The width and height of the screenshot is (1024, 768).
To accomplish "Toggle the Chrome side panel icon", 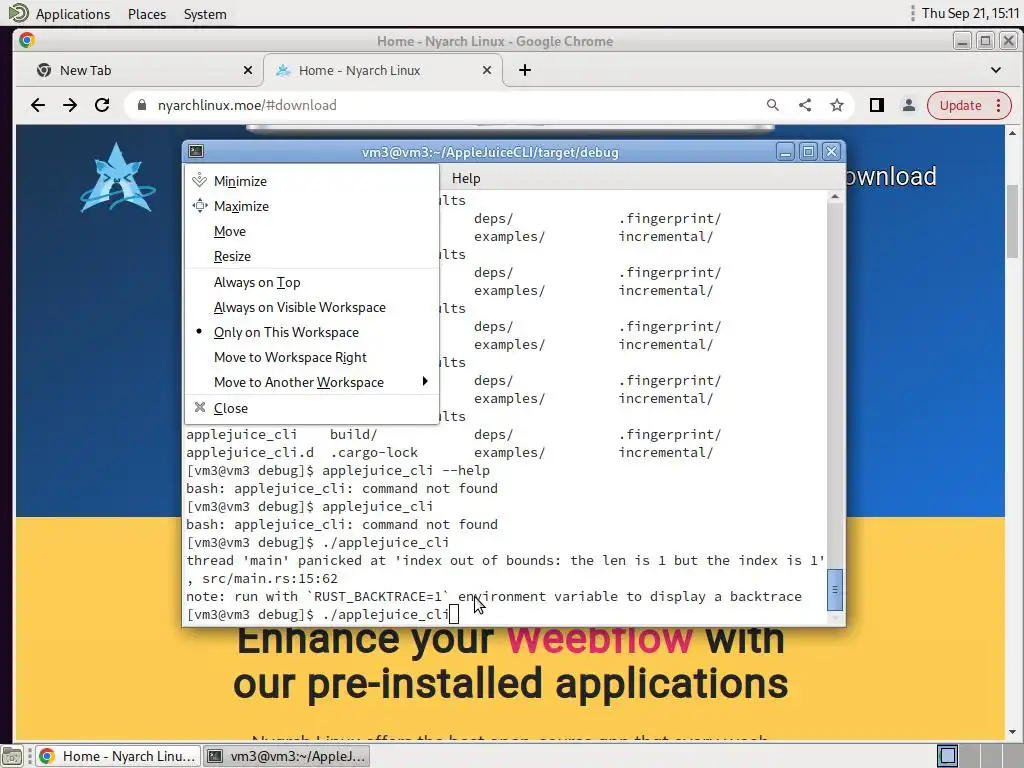I will point(876,105).
